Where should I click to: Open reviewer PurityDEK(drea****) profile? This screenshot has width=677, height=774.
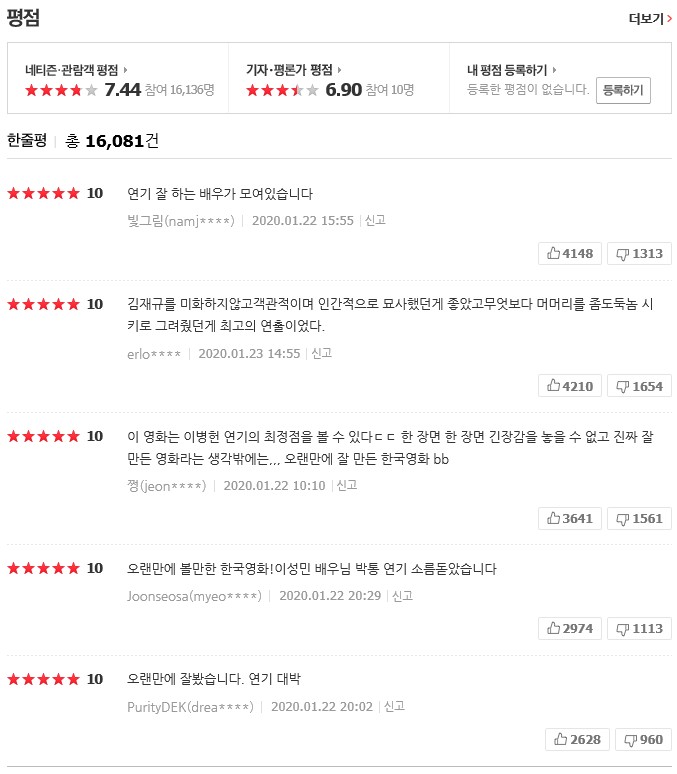190,707
